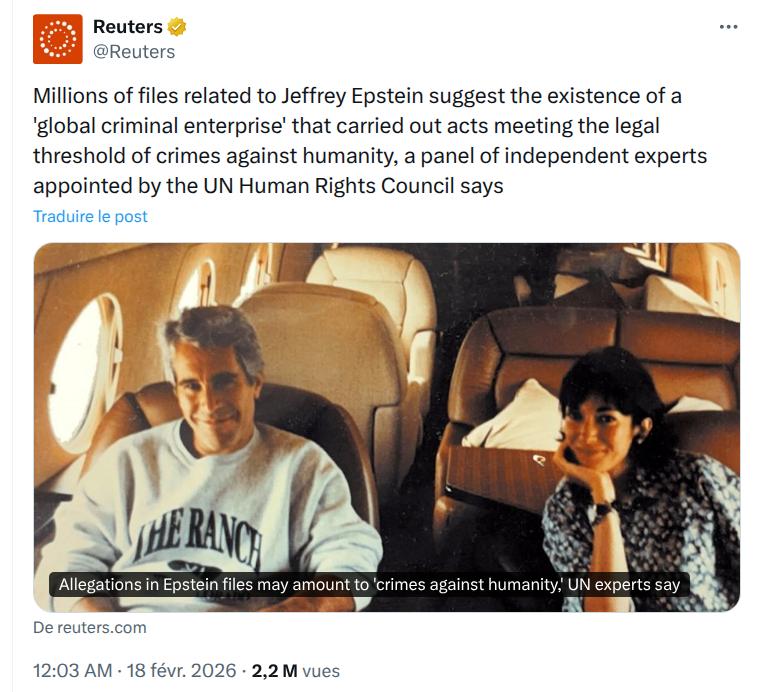Click the bold "2,2 M" view number

coord(273,671)
